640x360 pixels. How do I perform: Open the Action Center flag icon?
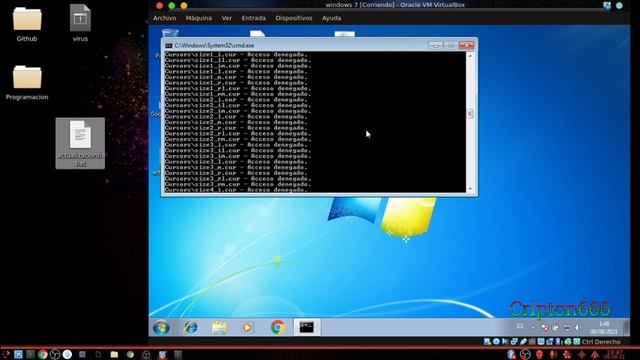[x=545, y=327]
